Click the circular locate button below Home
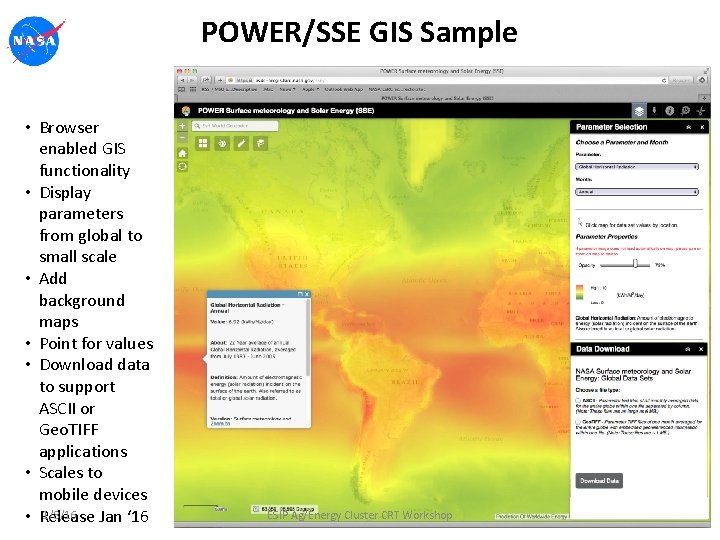The height and width of the screenshot is (540, 720). (182, 167)
